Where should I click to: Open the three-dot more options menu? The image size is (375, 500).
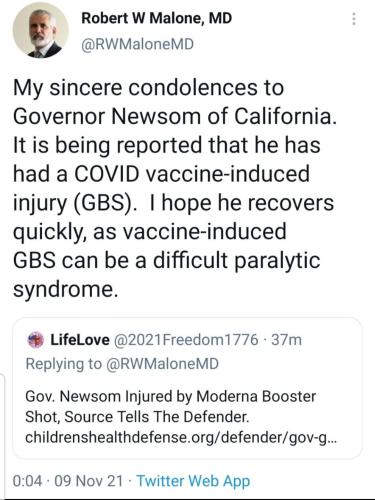point(354,19)
